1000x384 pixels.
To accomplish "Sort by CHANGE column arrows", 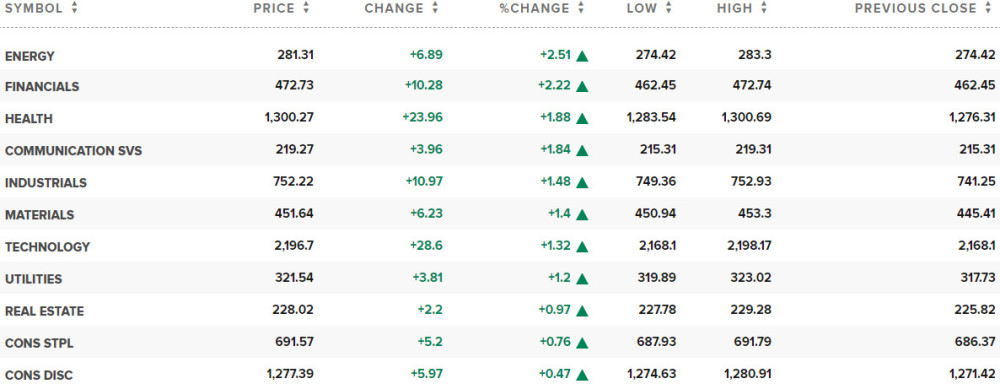I will point(435,8).
